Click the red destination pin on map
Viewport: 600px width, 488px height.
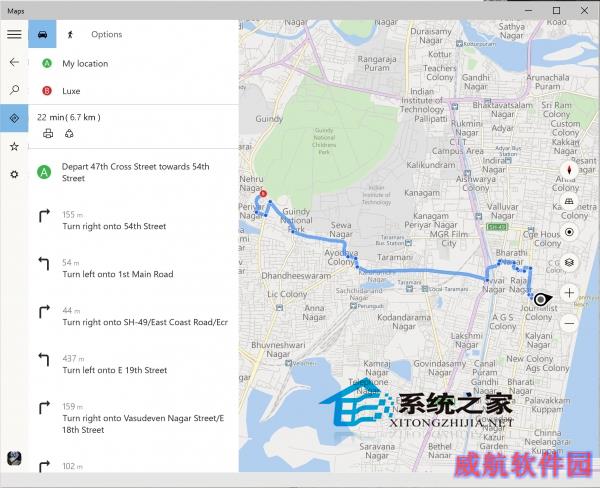coord(263,194)
